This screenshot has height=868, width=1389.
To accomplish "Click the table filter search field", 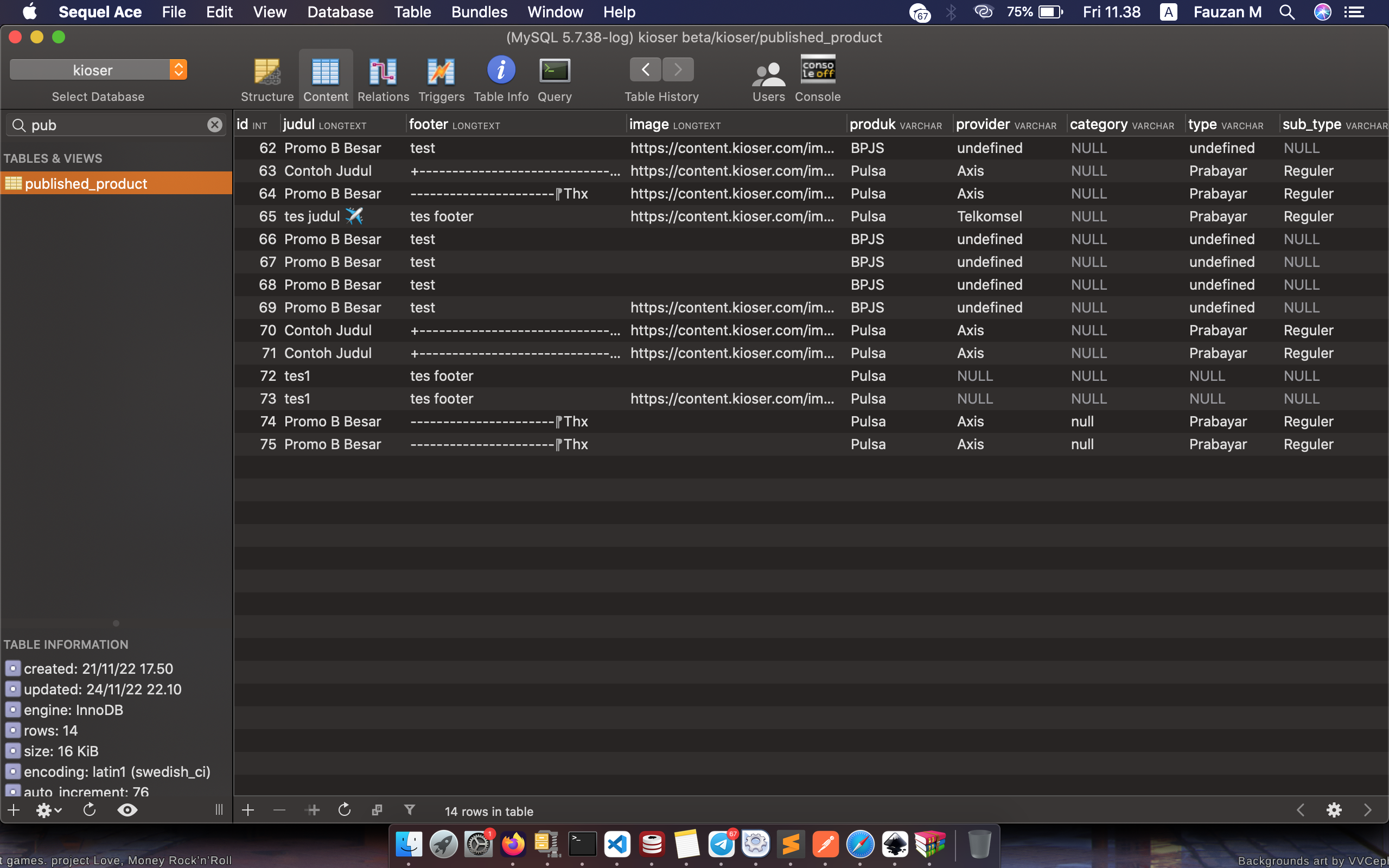I will click(116, 125).
